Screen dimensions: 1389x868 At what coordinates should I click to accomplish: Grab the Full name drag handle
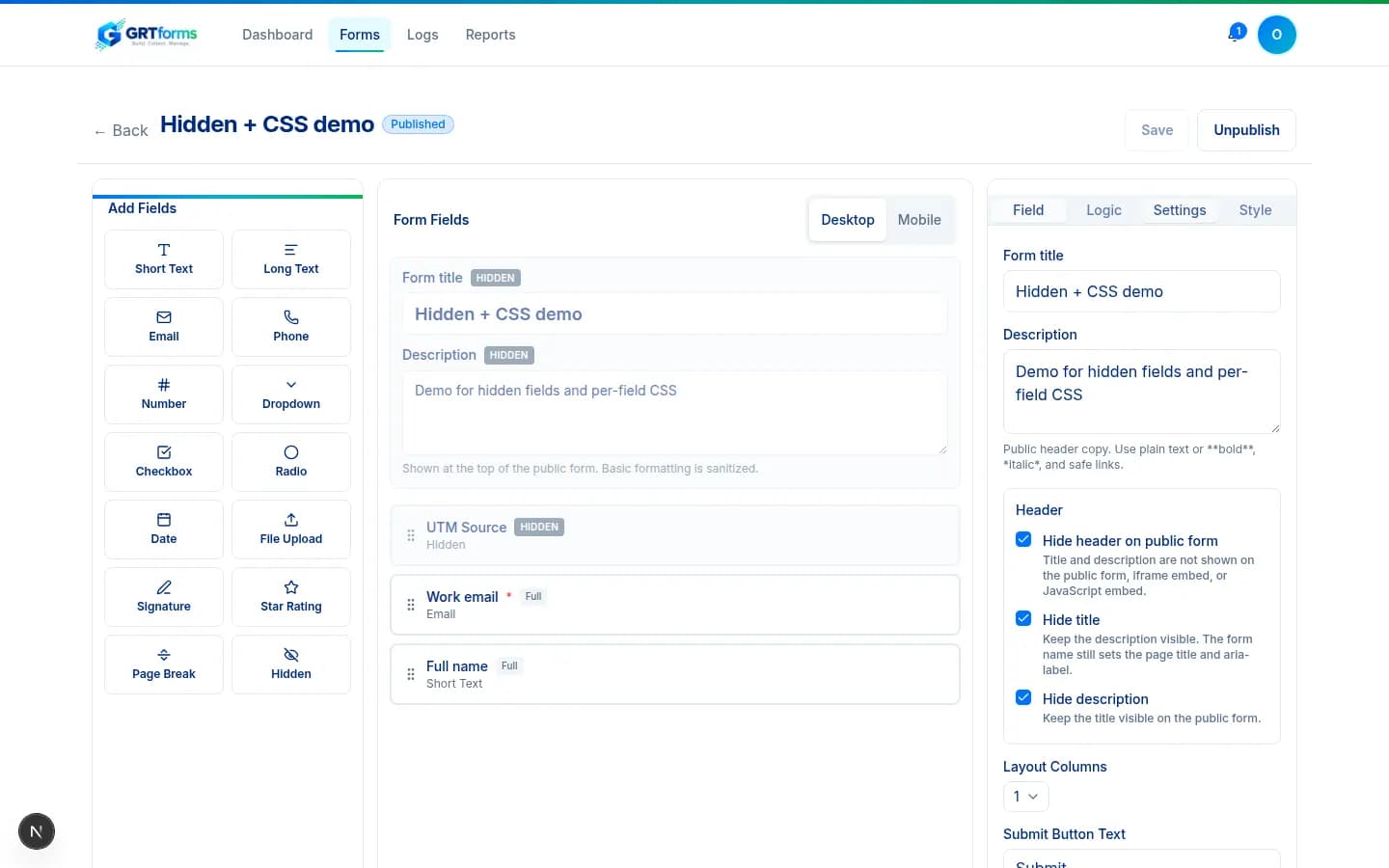pos(411,674)
